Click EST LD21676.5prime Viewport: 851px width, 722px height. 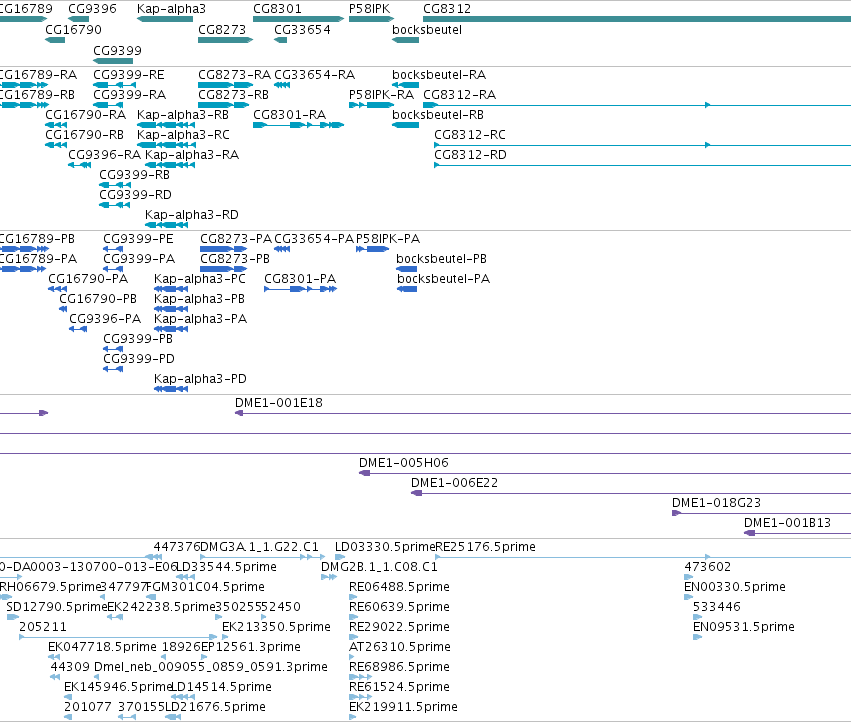(216, 707)
